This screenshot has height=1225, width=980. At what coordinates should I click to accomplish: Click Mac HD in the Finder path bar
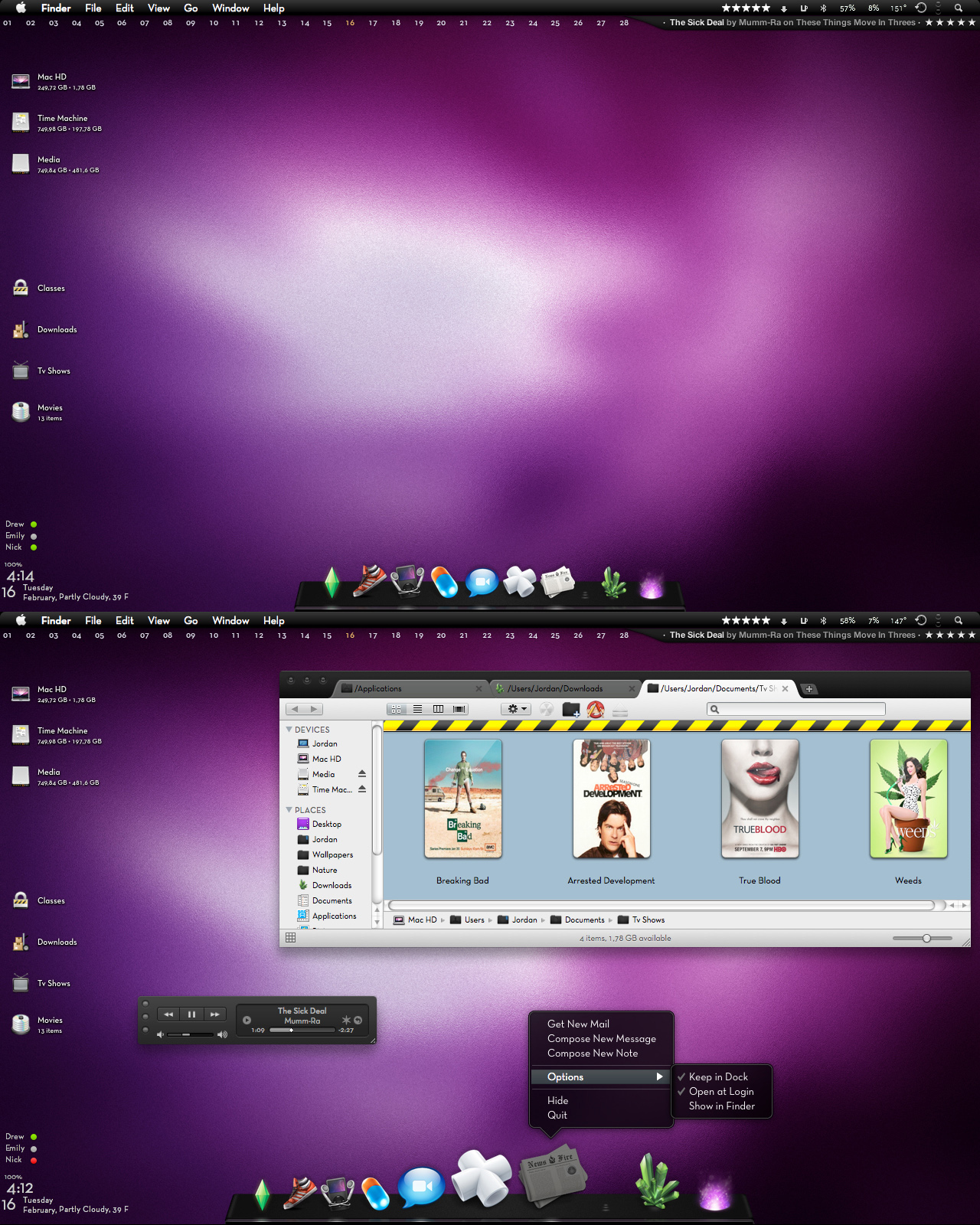(x=415, y=920)
